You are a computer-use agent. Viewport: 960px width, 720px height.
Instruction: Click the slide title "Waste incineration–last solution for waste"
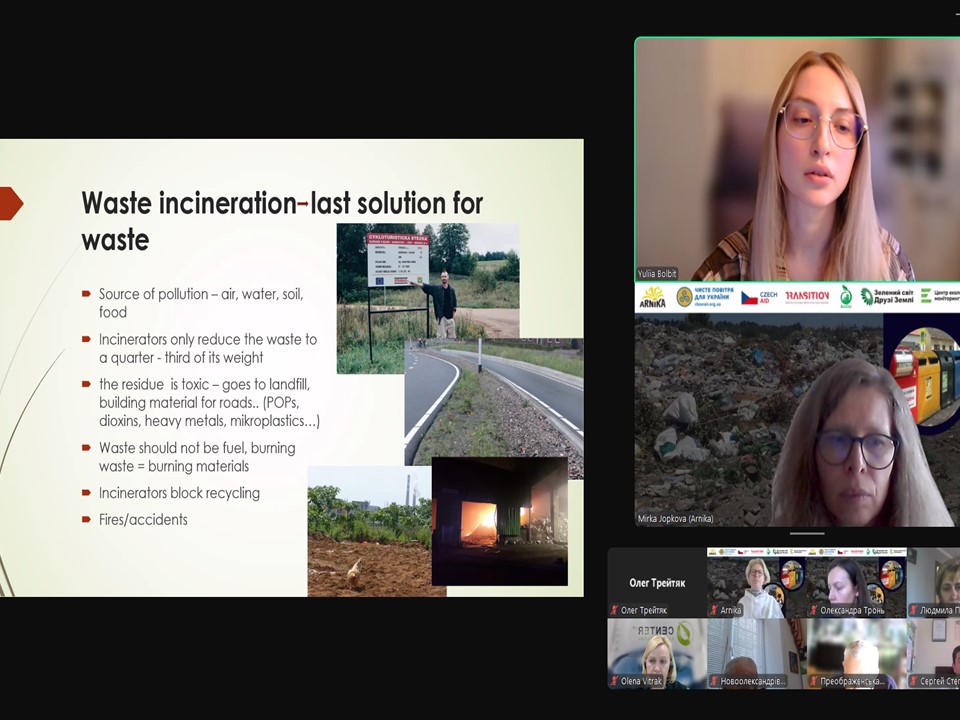pyautogui.click(x=282, y=221)
